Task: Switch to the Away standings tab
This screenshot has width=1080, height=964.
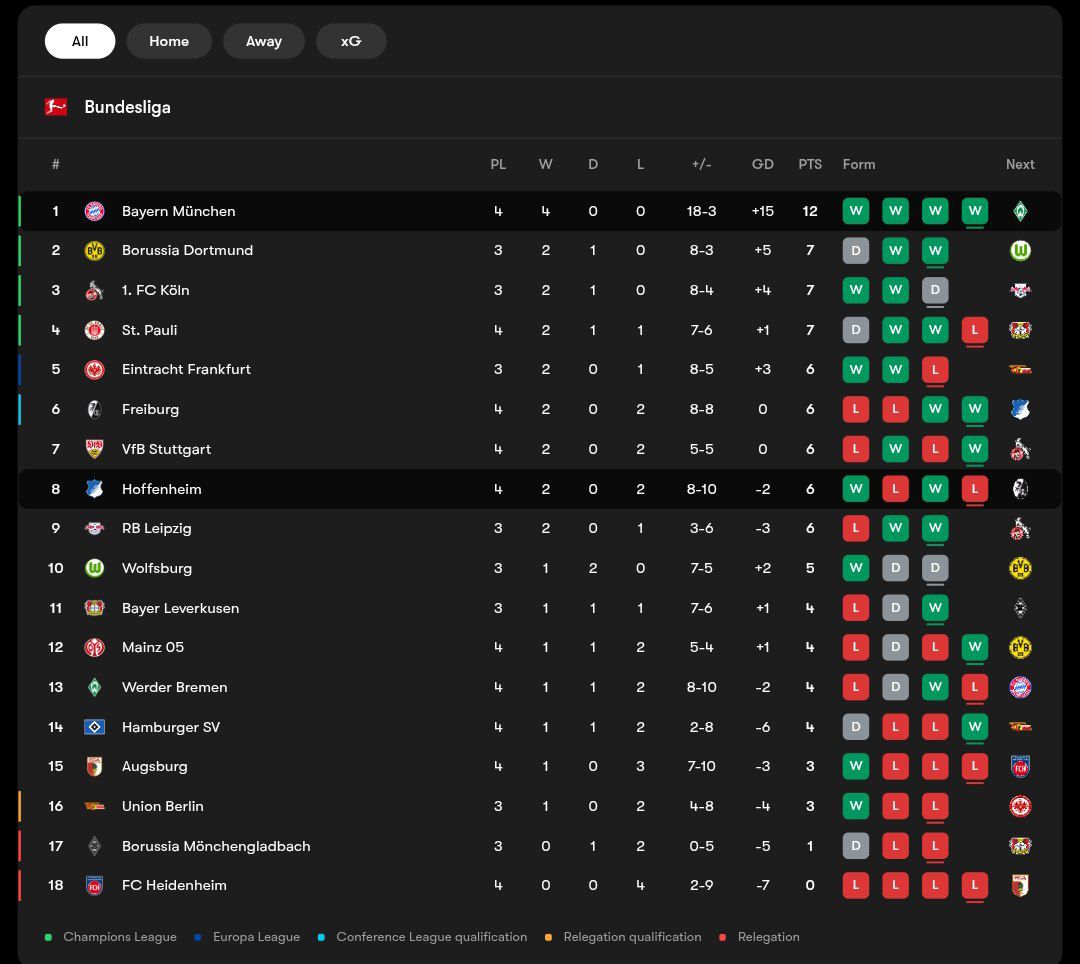Action: point(264,41)
